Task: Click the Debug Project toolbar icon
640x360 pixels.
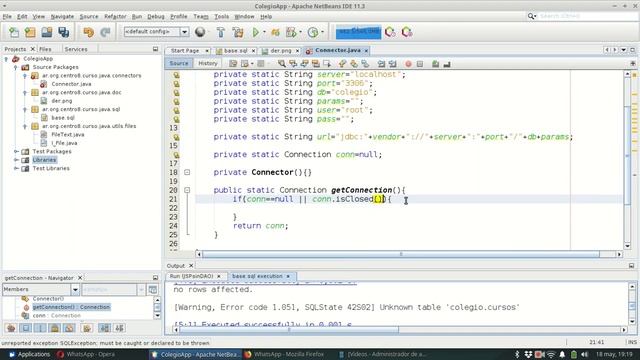Action: pyautogui.click(x=276, y=32)
